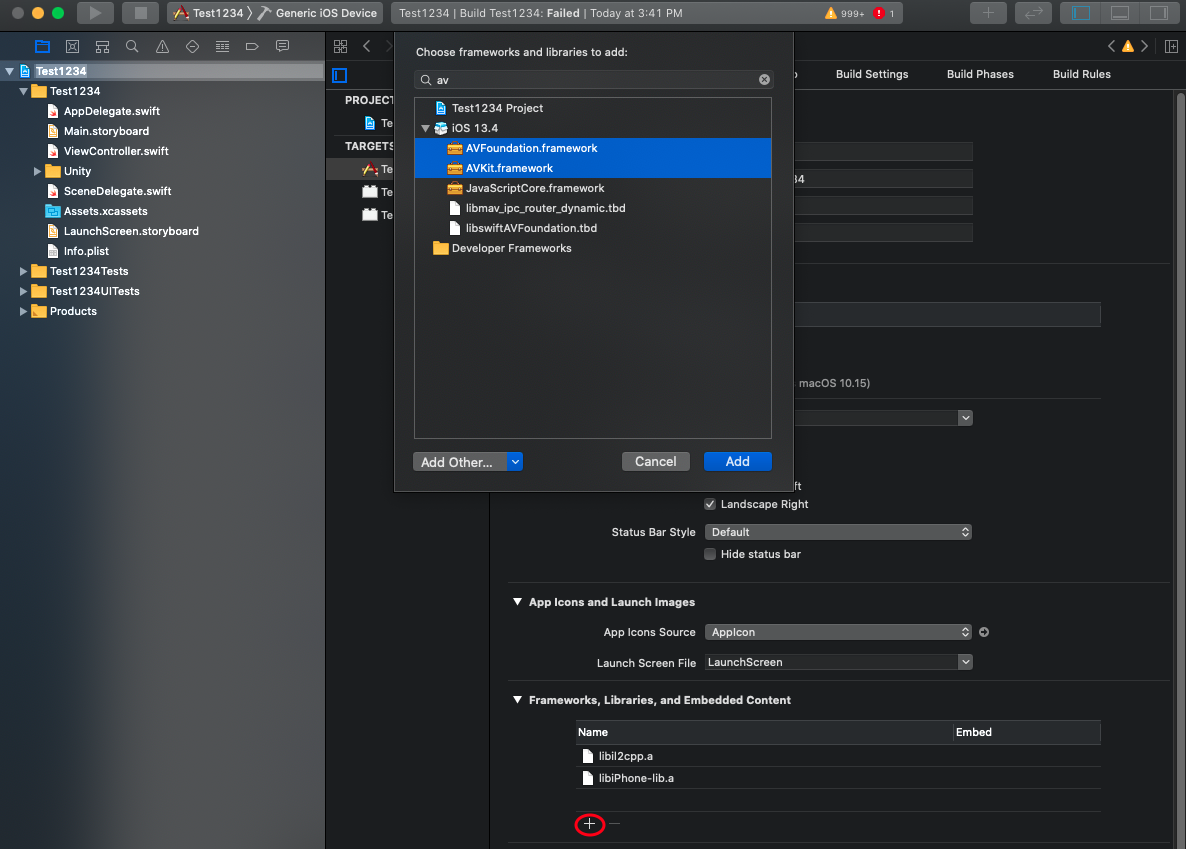This screenshot has width=1186, height=849.
Task: Add editor on right button
Action: point(1171,46)
